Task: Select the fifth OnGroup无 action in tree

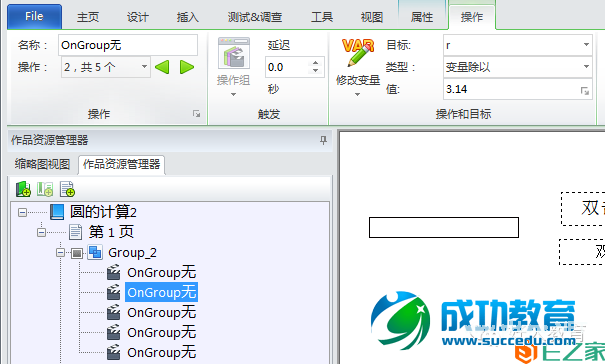Action: pyautogui.click(x=162, y=352)
